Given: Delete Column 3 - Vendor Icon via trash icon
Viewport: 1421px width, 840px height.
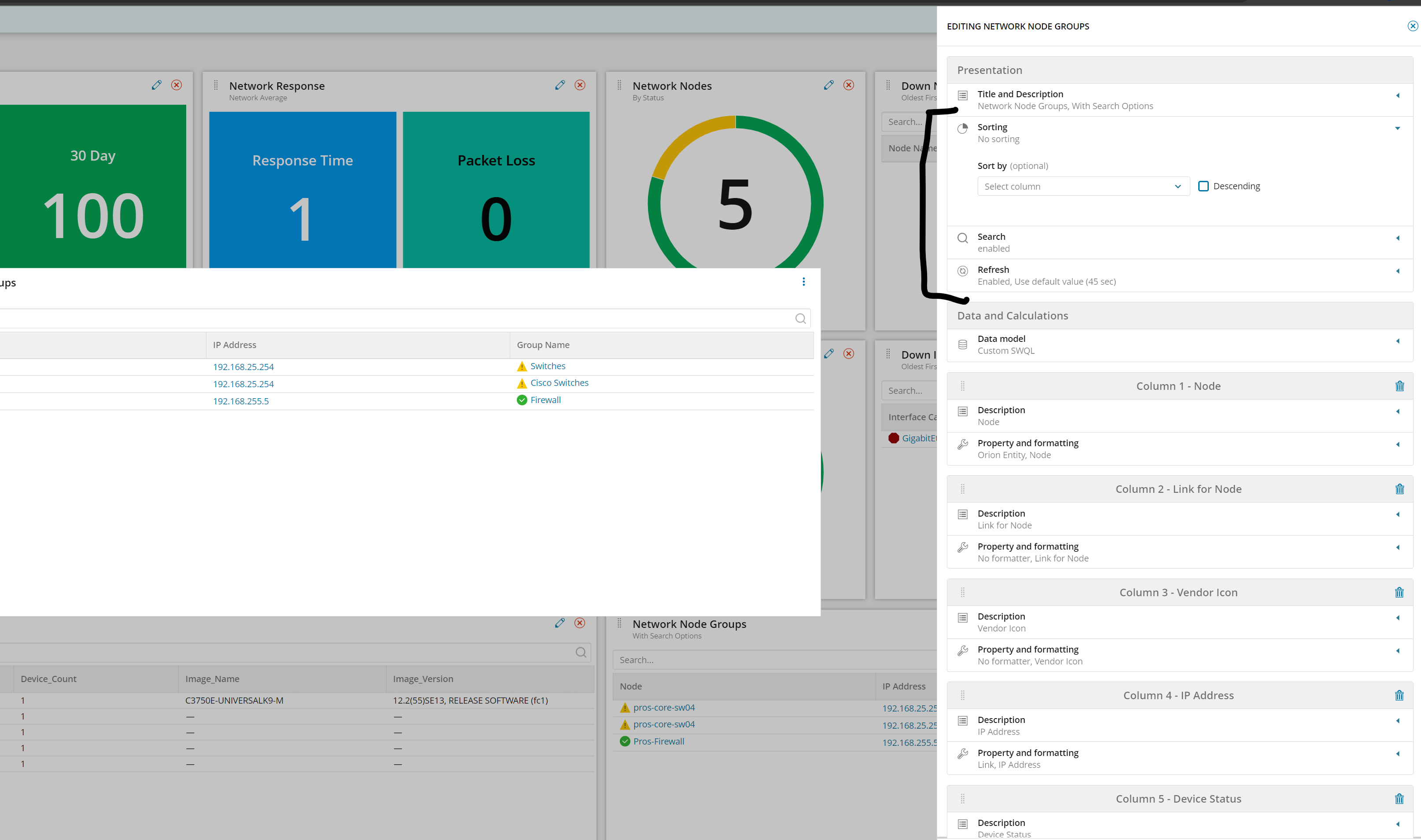Looking at the screenshot, I should pyautogui.click(x=1399, y=593).
